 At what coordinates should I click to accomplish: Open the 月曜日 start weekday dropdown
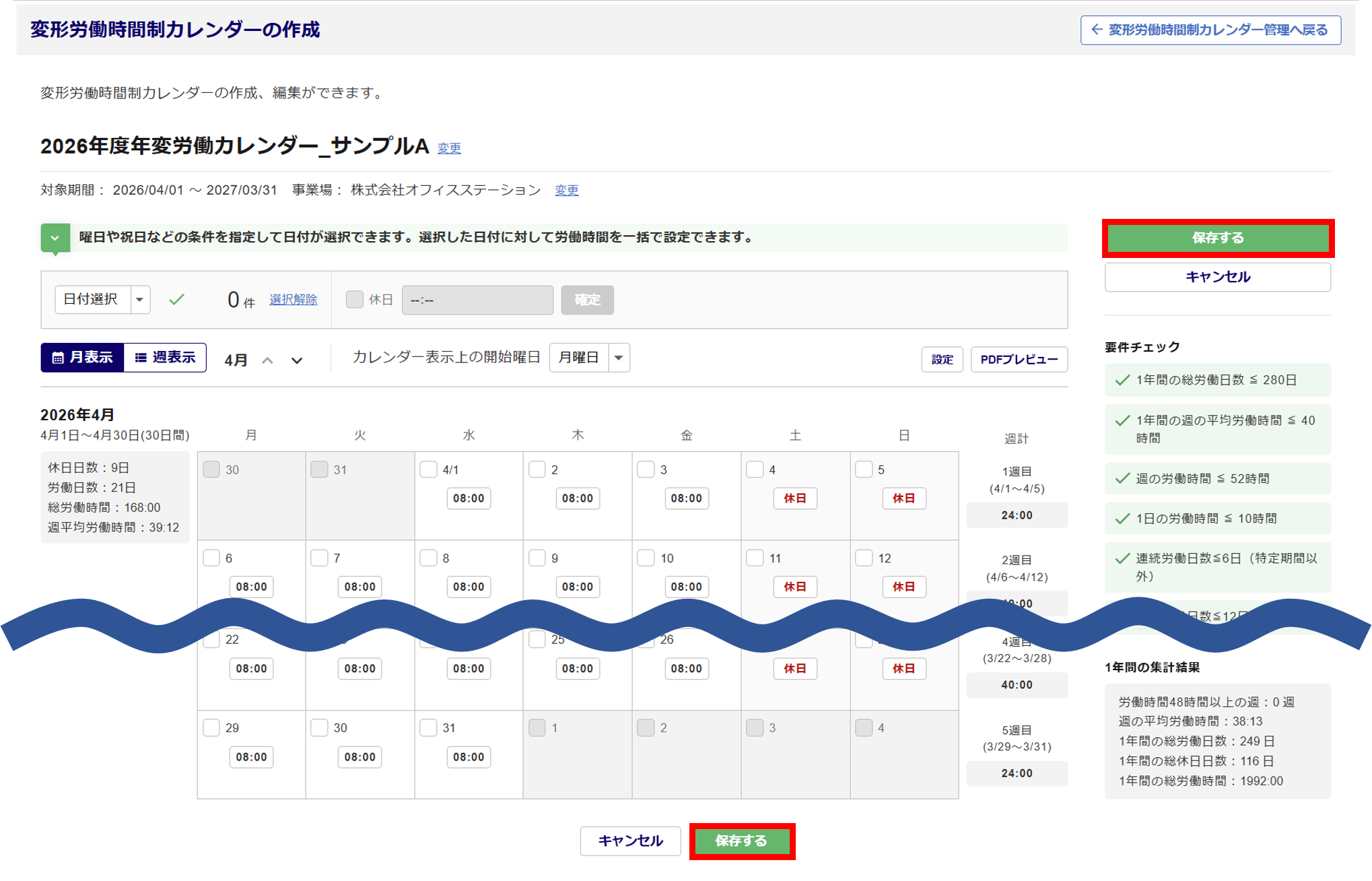[589, 358]
